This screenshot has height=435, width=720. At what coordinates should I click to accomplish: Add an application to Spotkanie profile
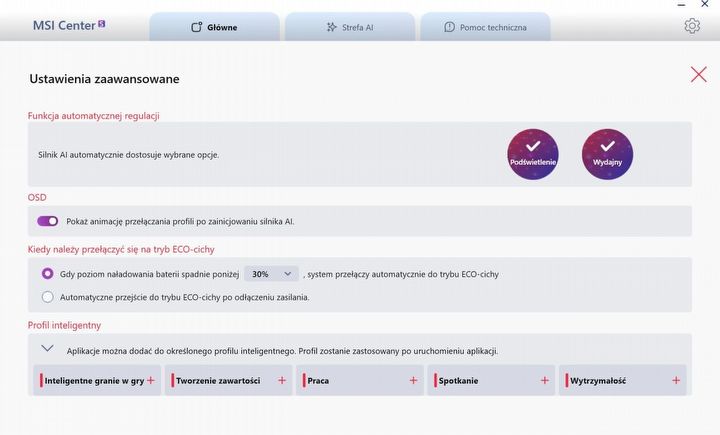(x=545, y=381)
